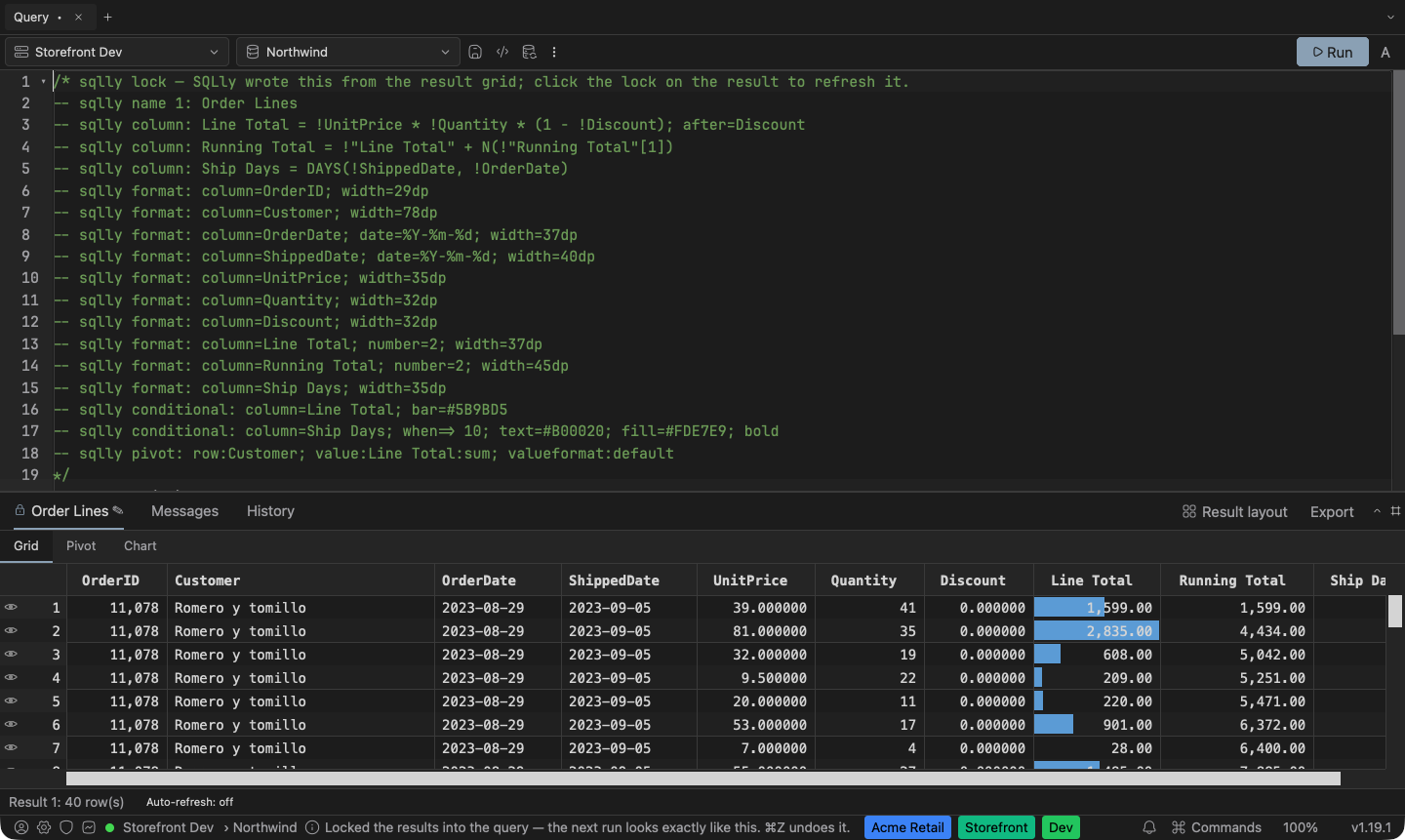Click the grid icon beside Export
1405x840 pixels.
click(1396, 510)
